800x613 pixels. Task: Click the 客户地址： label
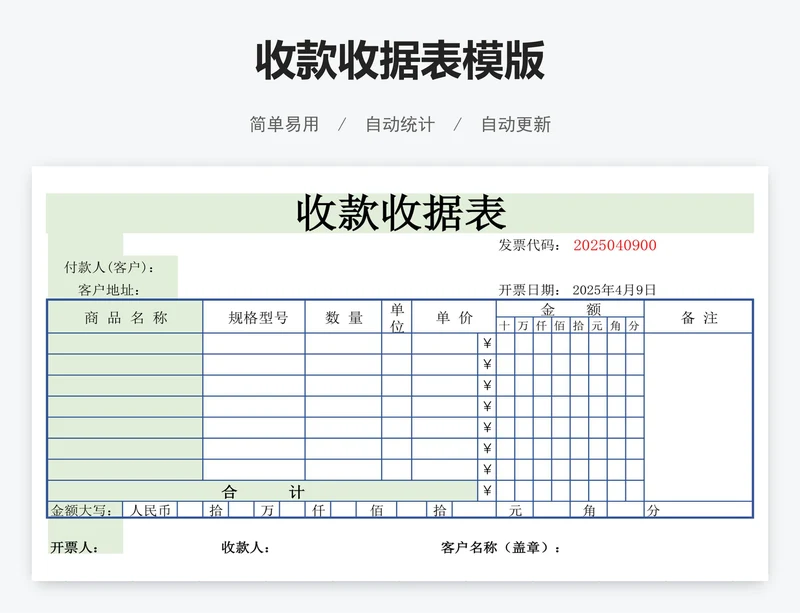coord(109,290)
